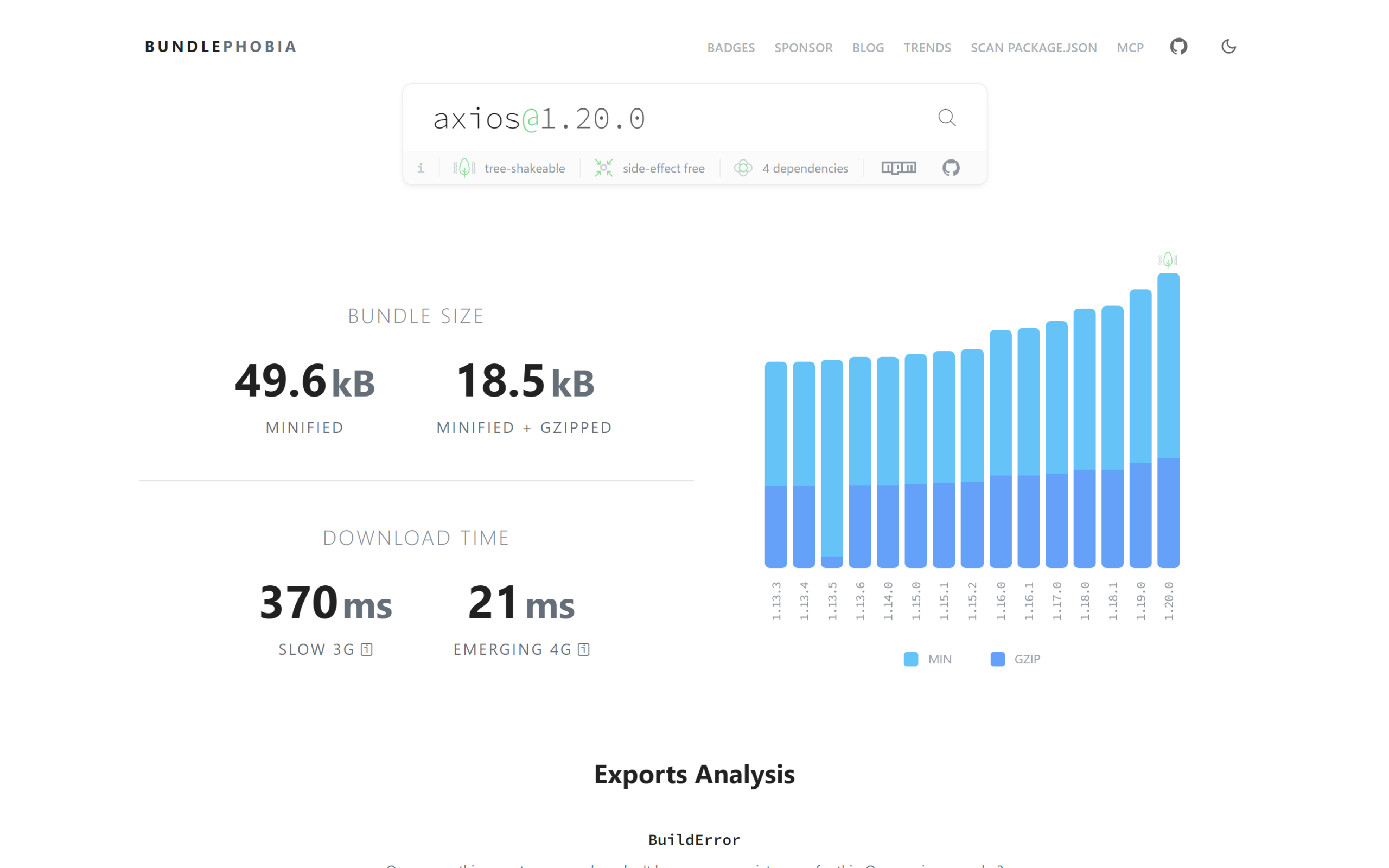Click the 'side-effect free' label

[664, 168]
